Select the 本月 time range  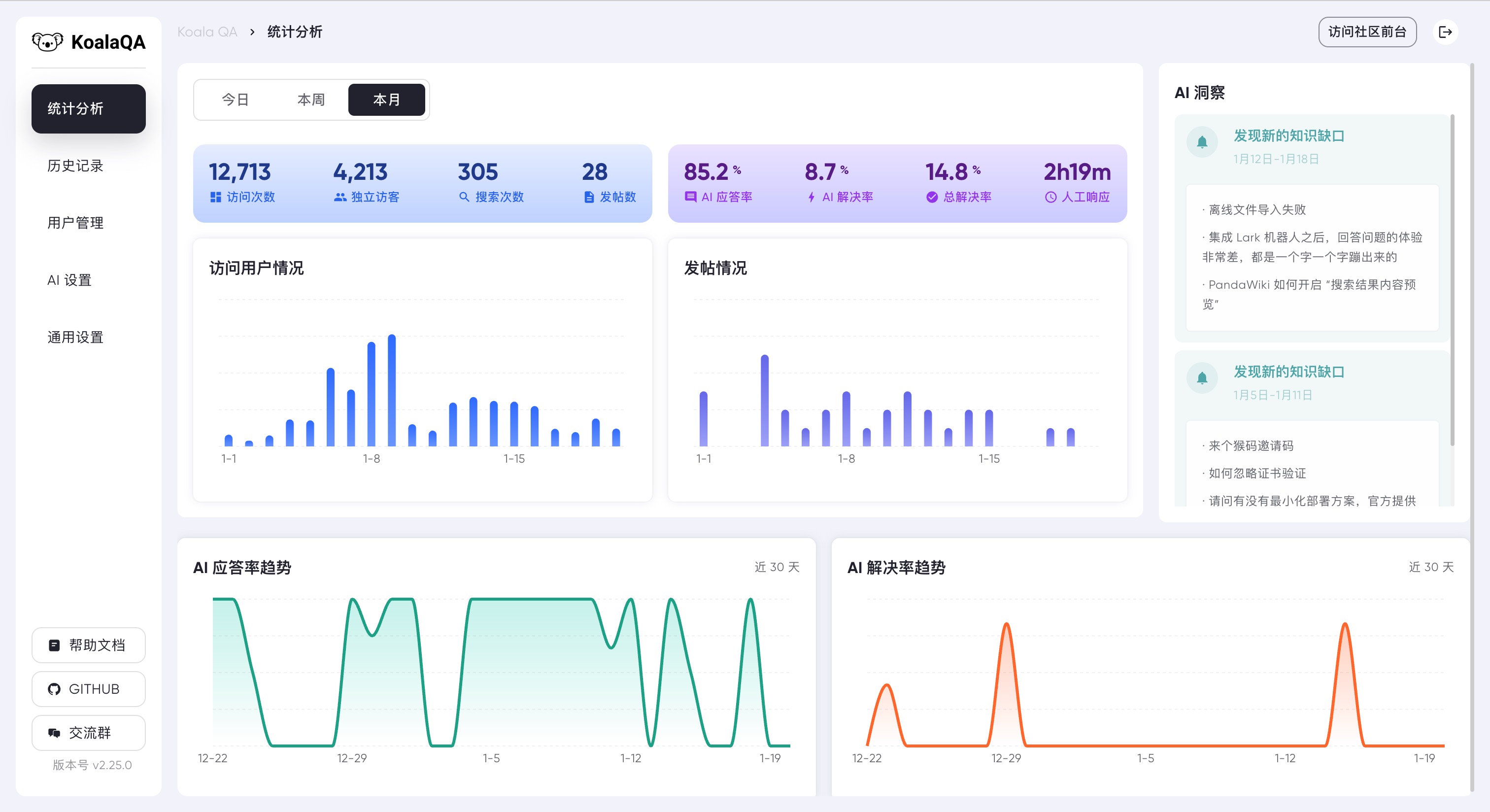[x=386, y=100]
